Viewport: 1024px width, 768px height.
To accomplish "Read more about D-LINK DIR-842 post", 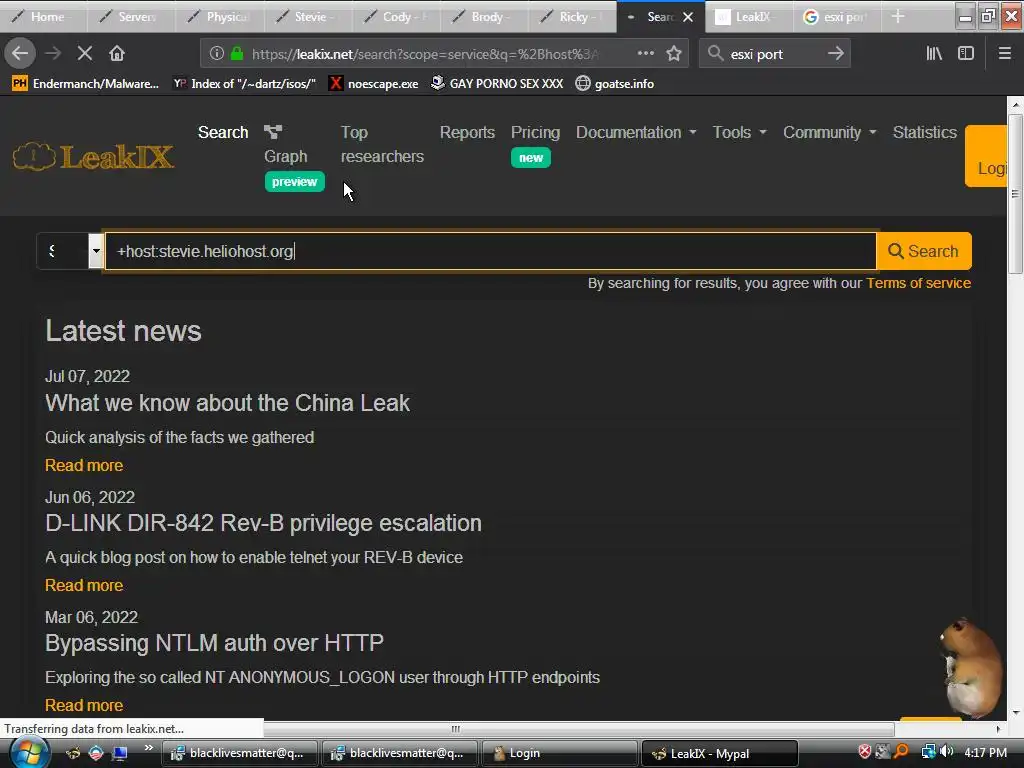I will [x=84, y=585].
